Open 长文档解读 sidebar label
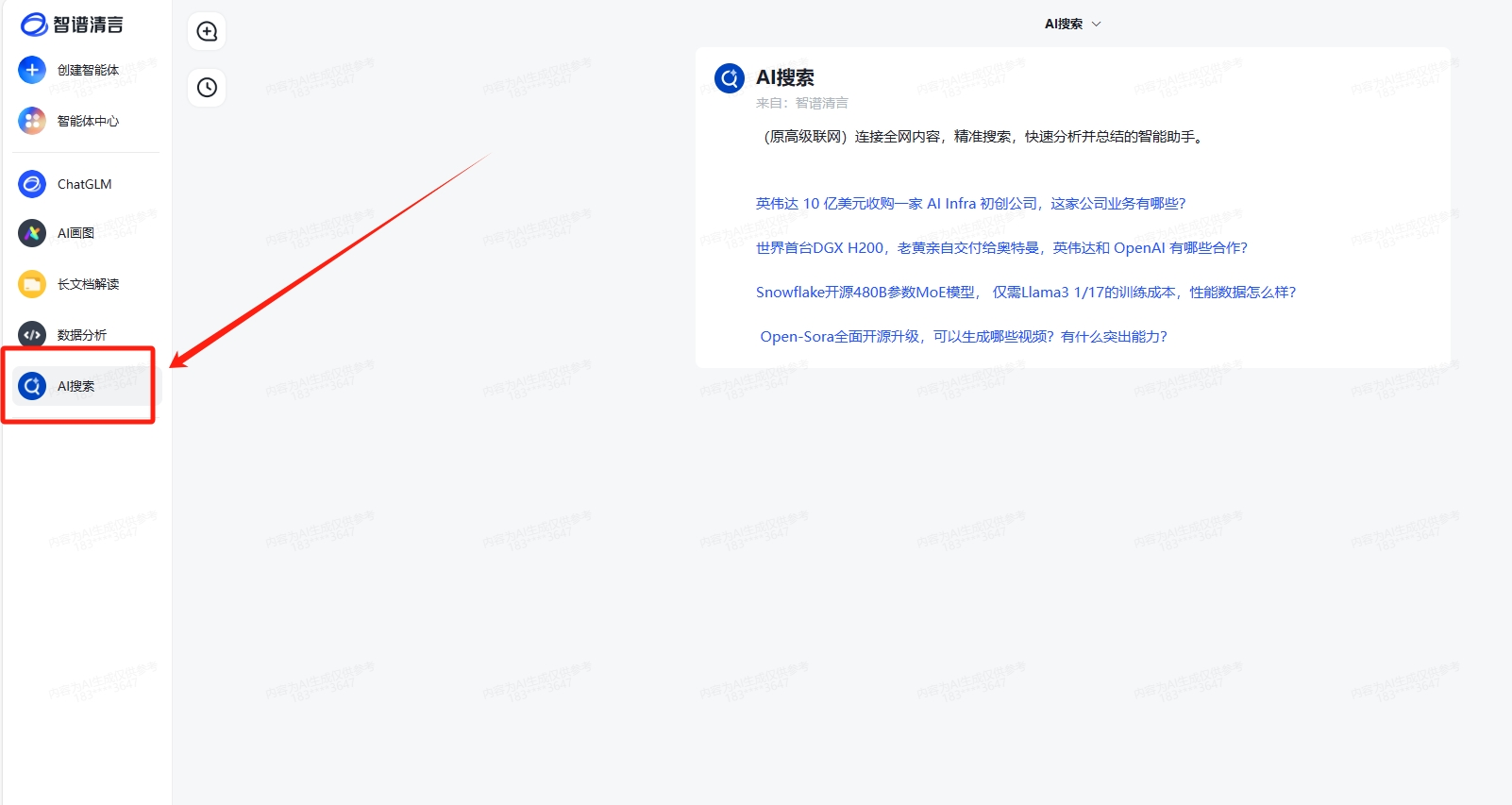 point(88,284)
